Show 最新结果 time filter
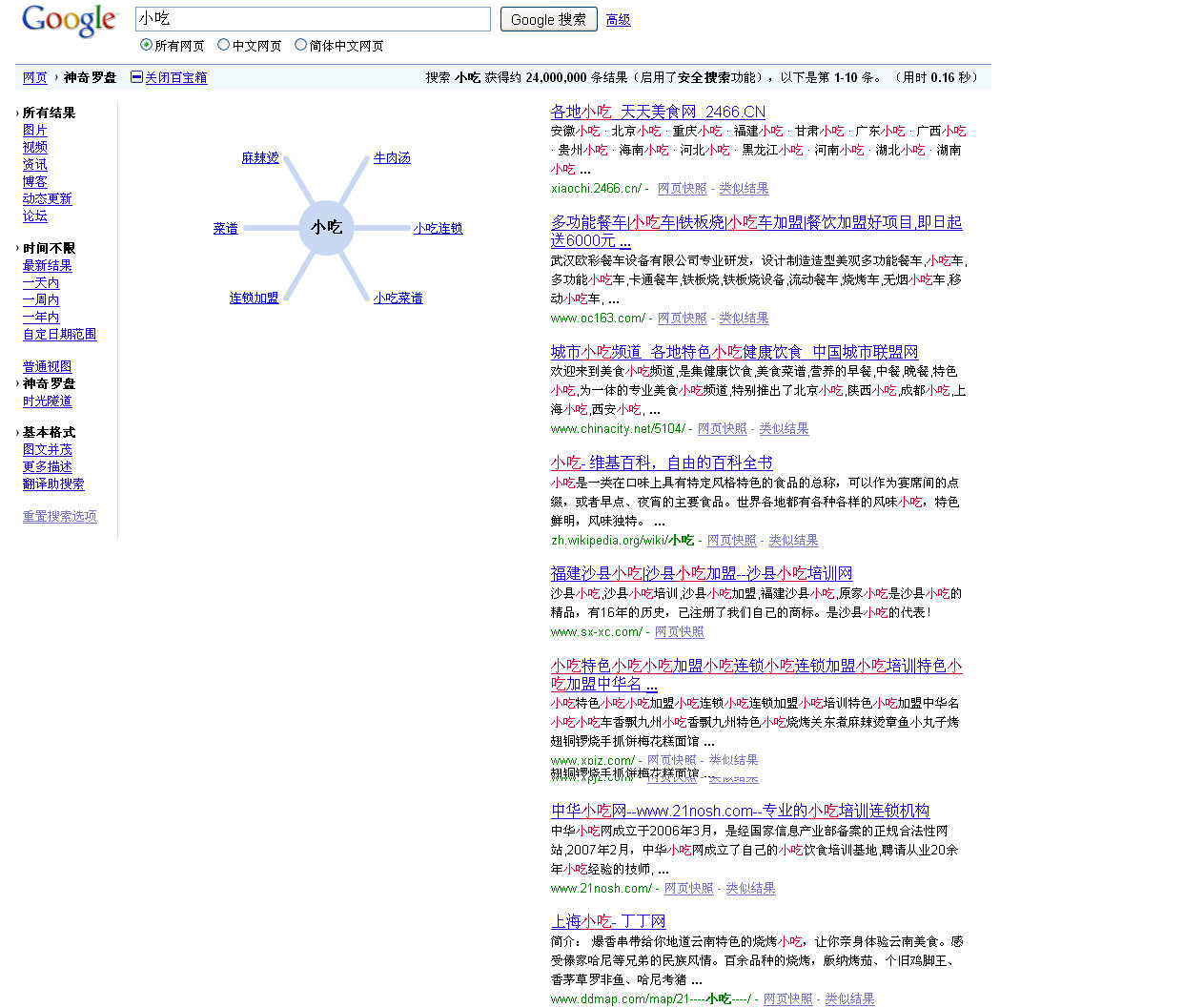Viewport: 1204px width, 1008px height. 47,266
